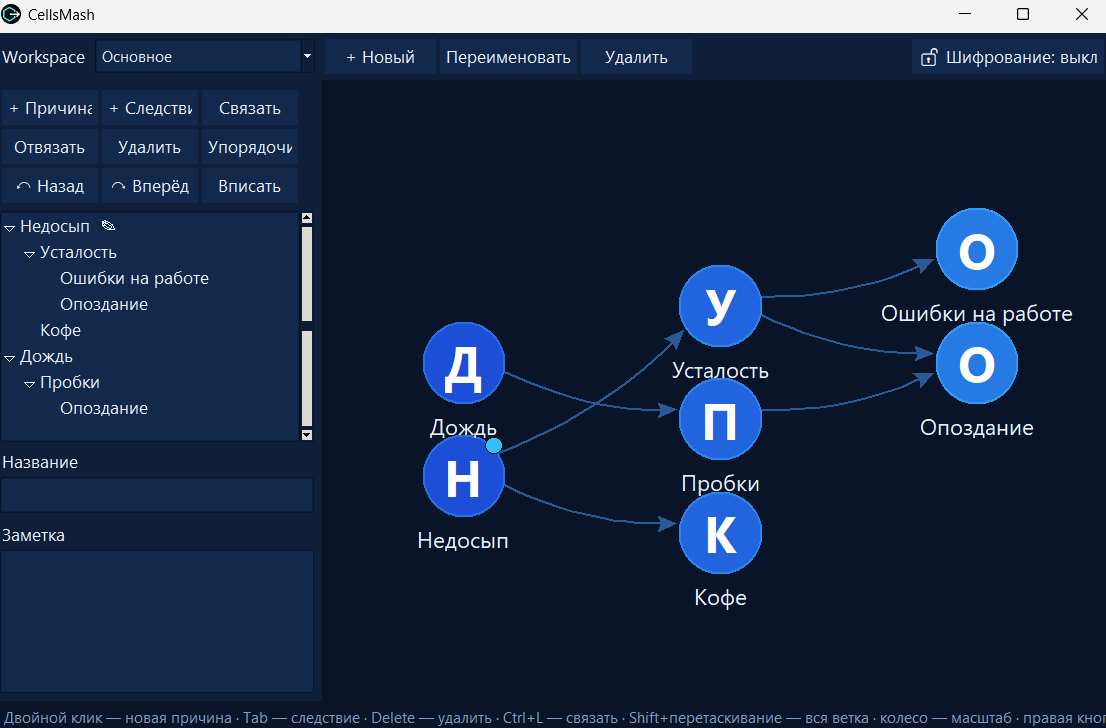Click Переименовать to rename the workspace

[509, 57]
